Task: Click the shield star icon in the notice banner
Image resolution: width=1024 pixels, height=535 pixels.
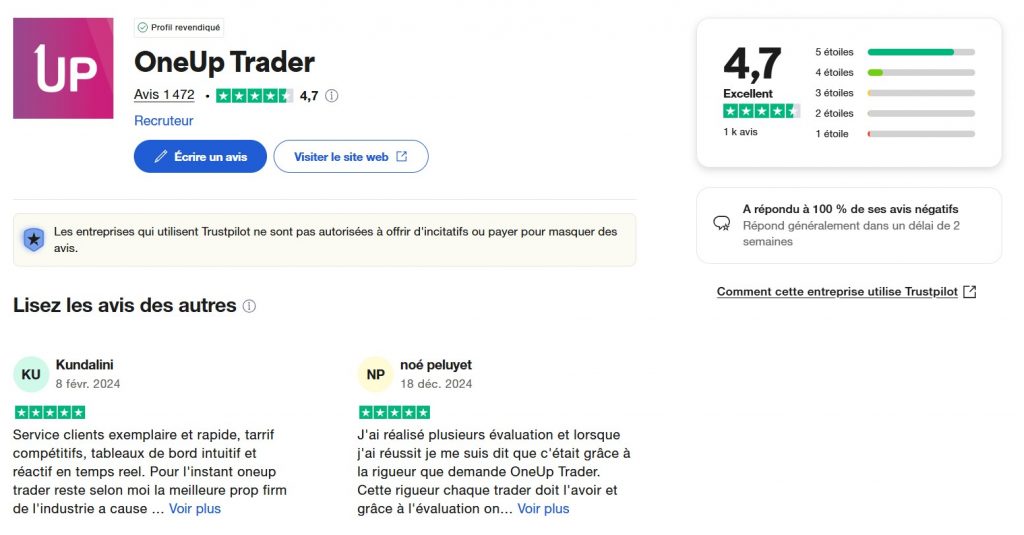Action: tap(34, 239)
